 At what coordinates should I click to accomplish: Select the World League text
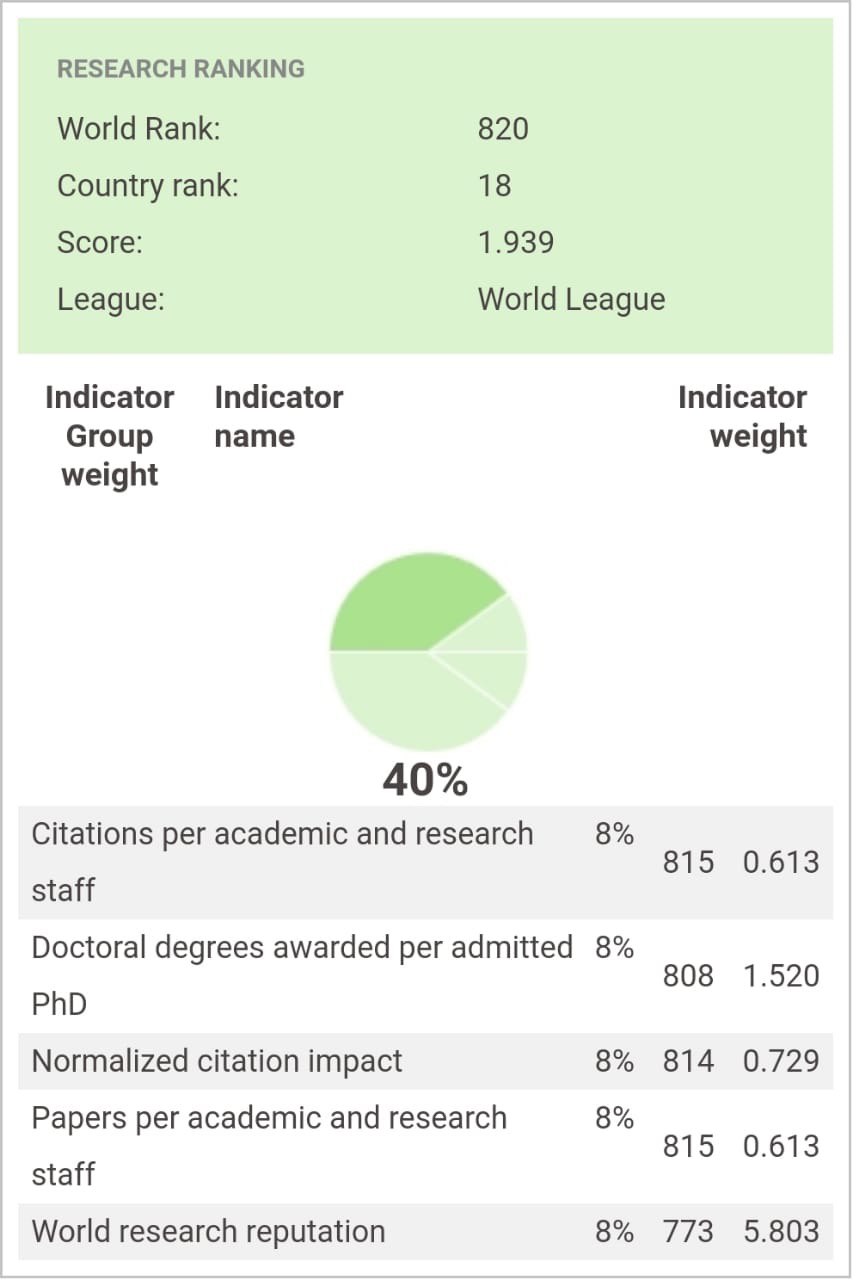coord(571,300)
